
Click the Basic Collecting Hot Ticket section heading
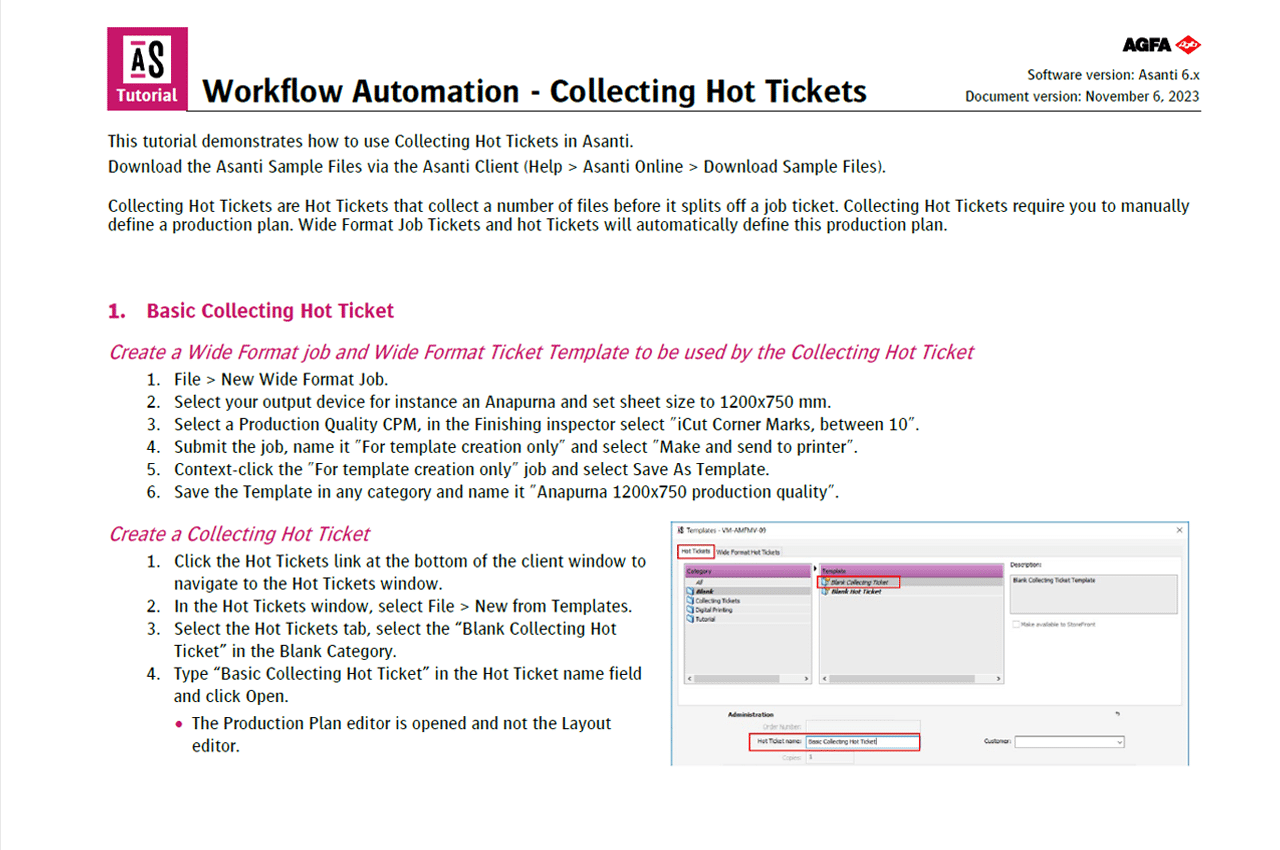270,311
